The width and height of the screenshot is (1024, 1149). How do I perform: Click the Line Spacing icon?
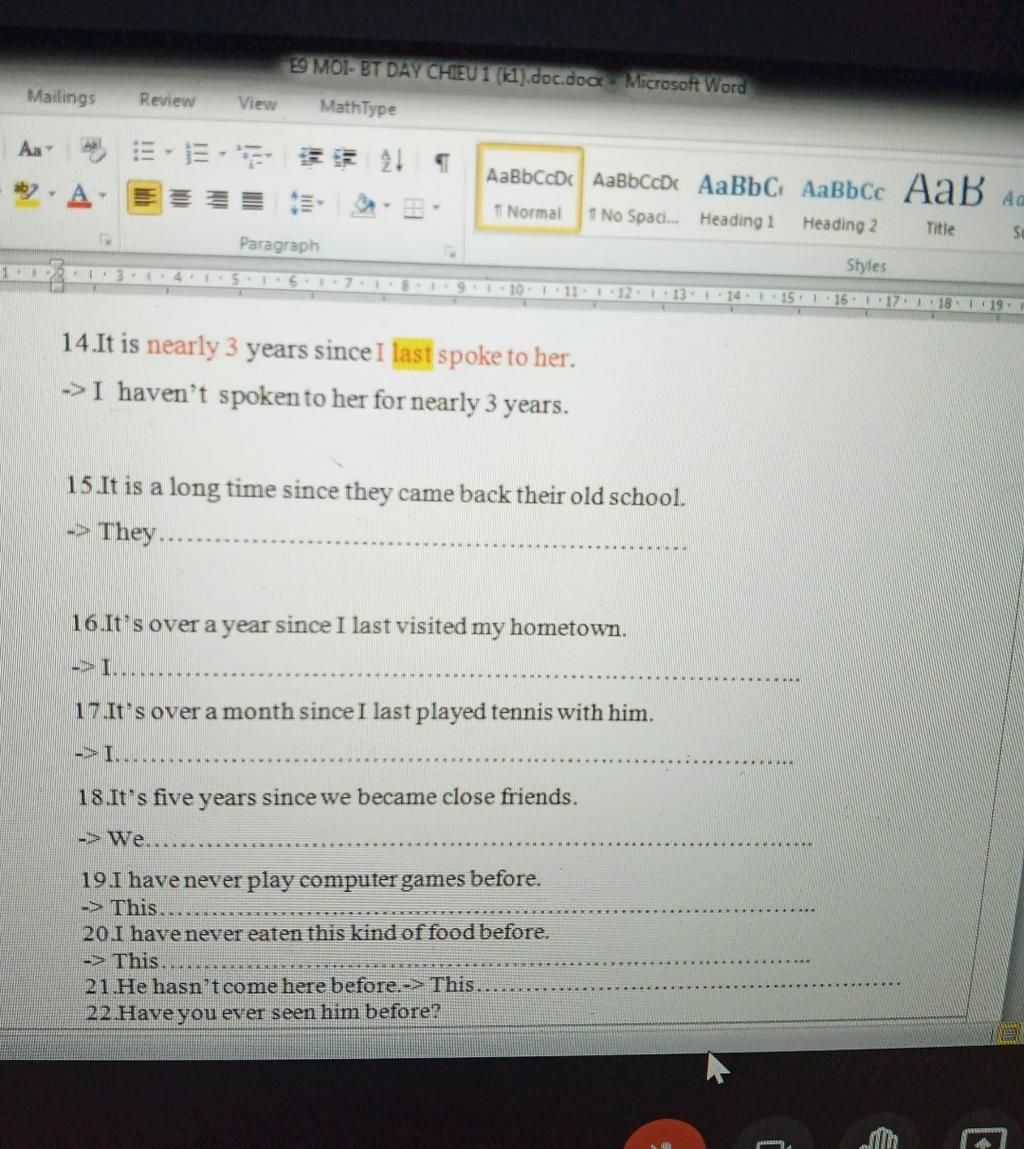(x=304, y=203)
